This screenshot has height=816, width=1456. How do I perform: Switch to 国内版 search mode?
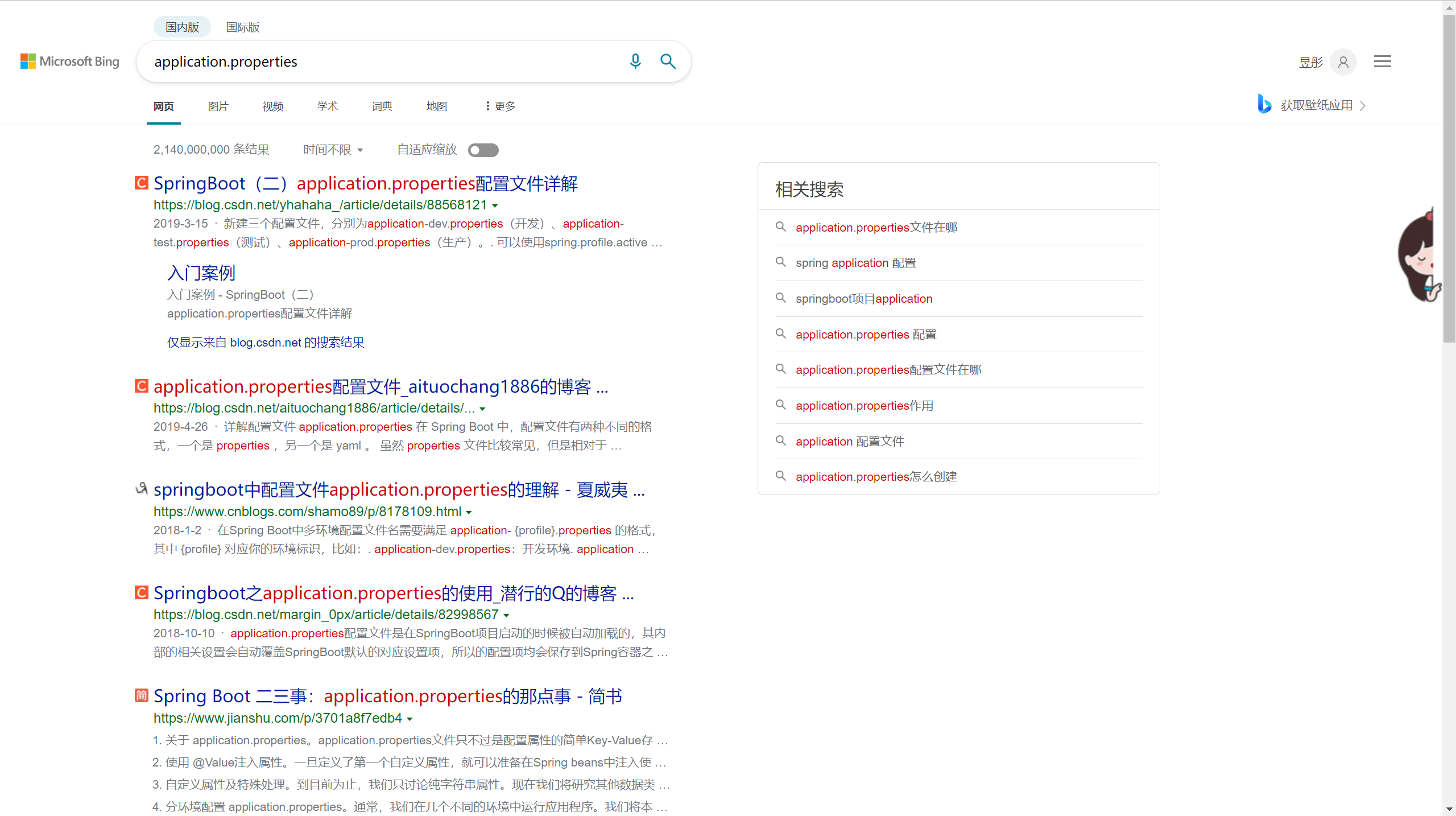(x=182, y=27)
